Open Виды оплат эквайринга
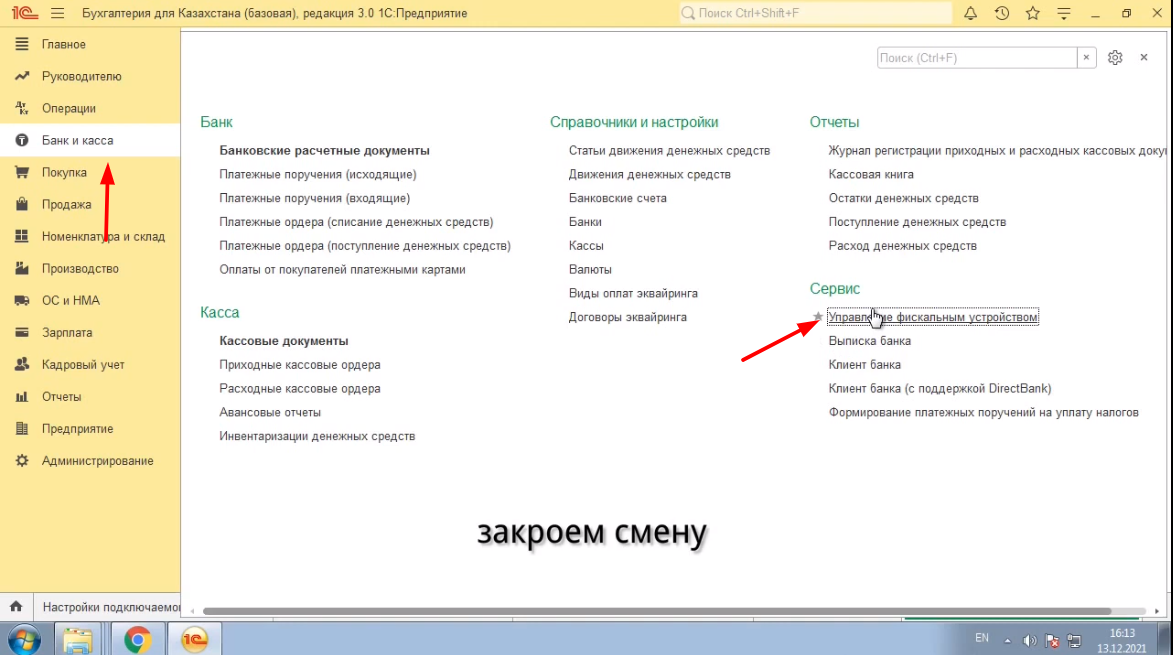This screenshot has height=655, width=1173. pos(633,294)
